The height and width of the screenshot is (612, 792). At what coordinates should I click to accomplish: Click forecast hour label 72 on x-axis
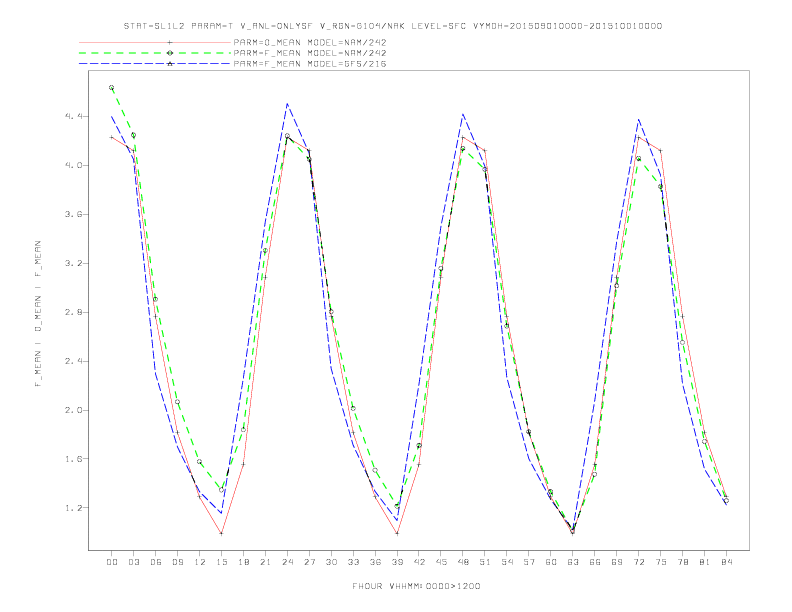click(x=639, y=562)
